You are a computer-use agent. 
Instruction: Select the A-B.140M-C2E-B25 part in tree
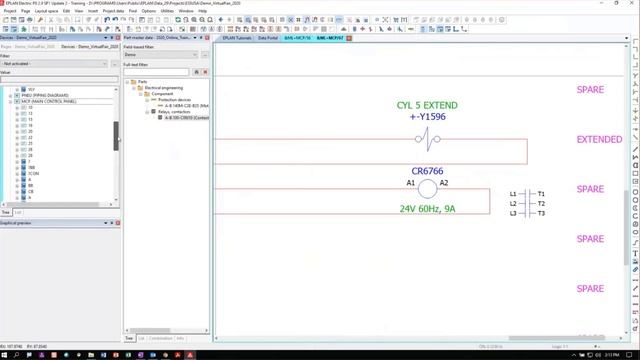click(187, 106)
